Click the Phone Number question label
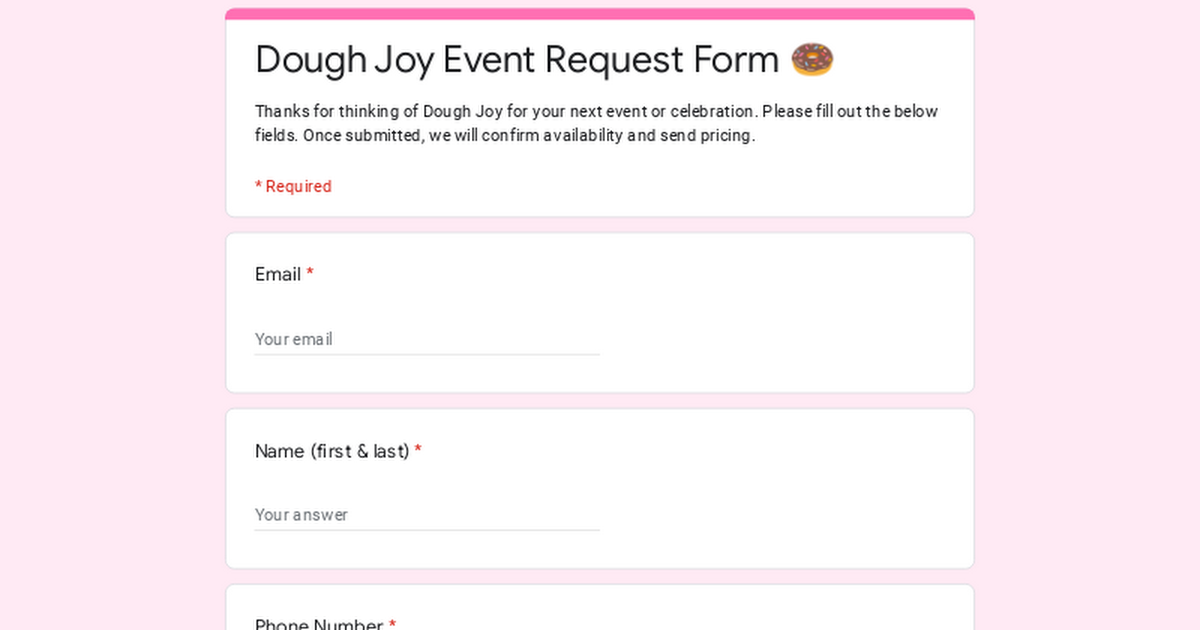Screen dimensions: 1200x630 (x=318, y=624)
